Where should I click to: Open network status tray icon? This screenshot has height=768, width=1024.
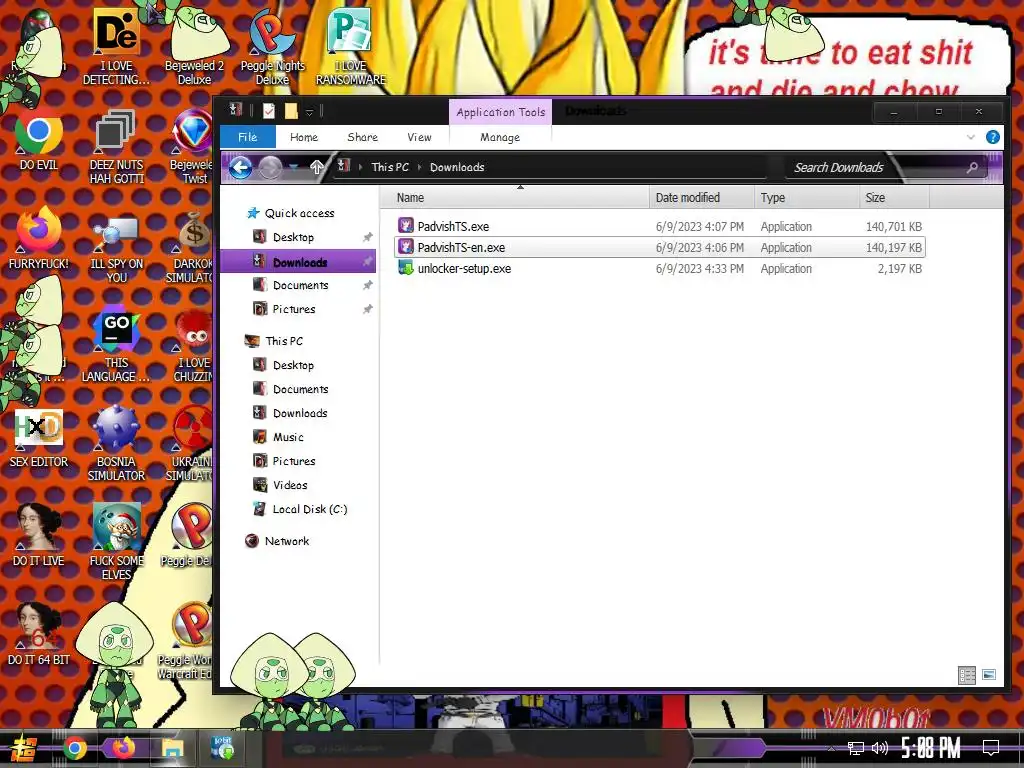point(856,748)
